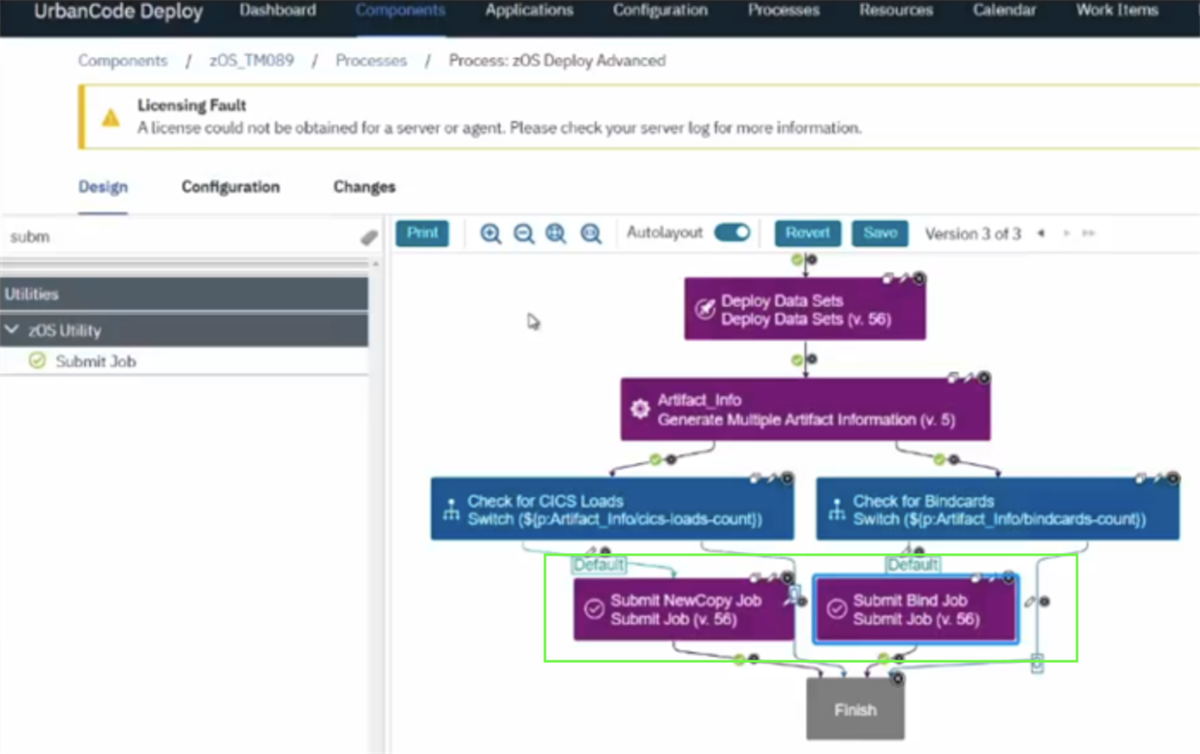Save the process design
The image size is (1200, 754).
click(x=879, y=232)
